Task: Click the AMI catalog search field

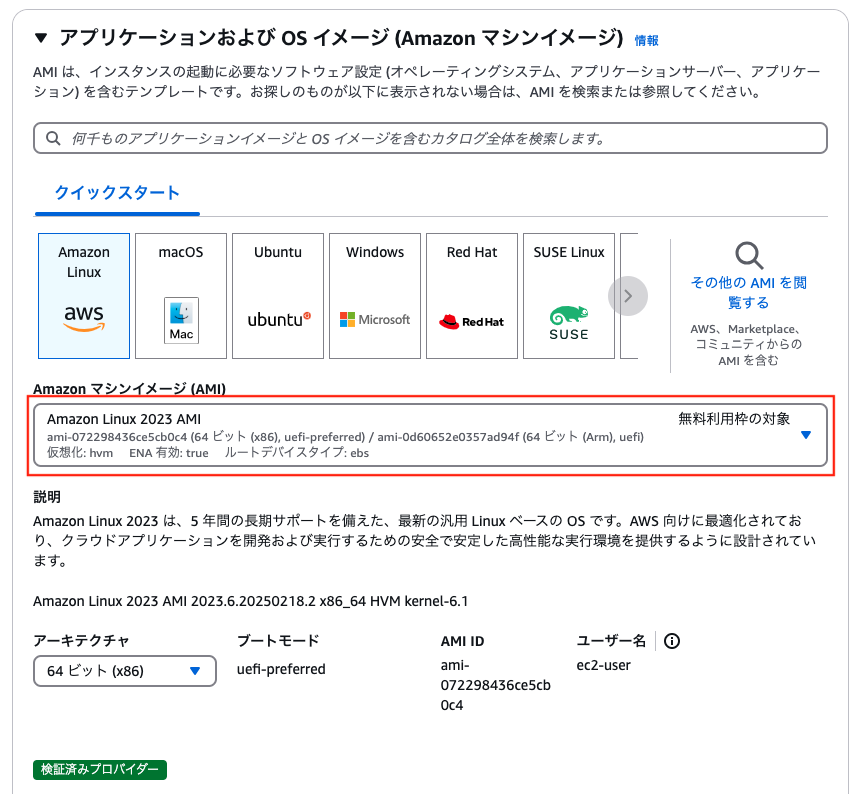Action: [x=430, y=138]
